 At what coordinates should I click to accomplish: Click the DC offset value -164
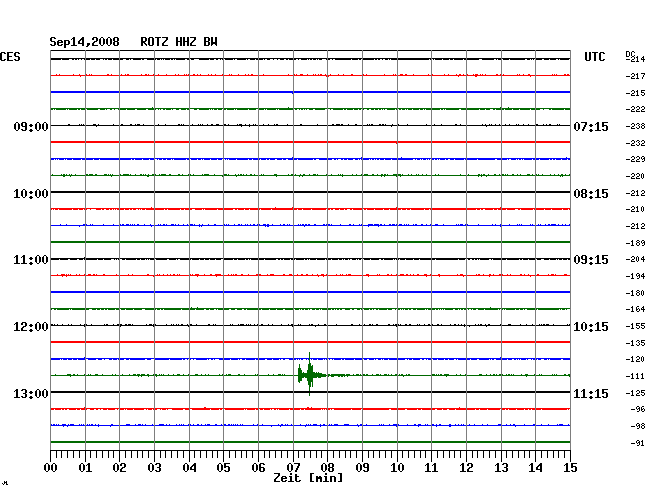click(x=635, y=309)
